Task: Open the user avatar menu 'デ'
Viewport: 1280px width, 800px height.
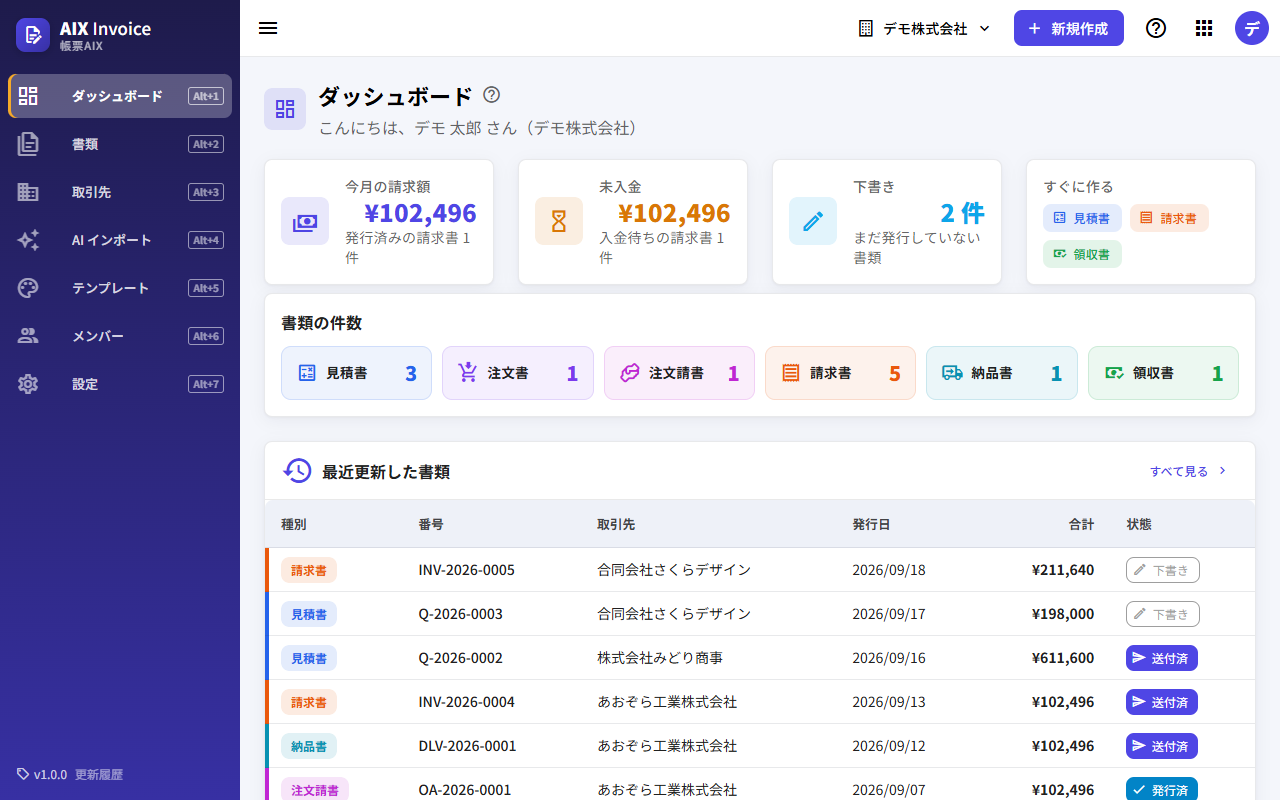Action: pyautogui.click(x=1252, y=28)
